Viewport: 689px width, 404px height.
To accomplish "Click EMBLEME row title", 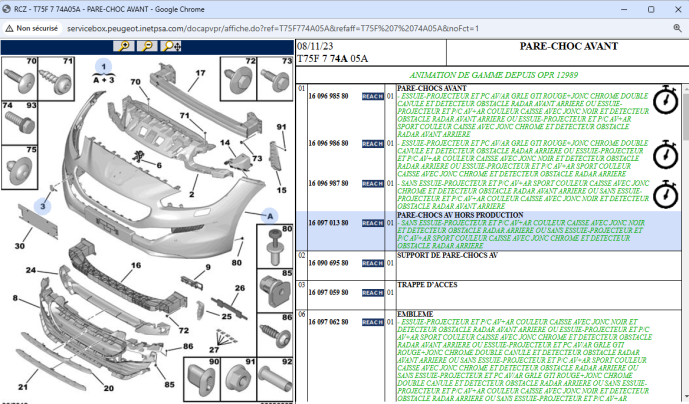I will [x=415, y=314].
